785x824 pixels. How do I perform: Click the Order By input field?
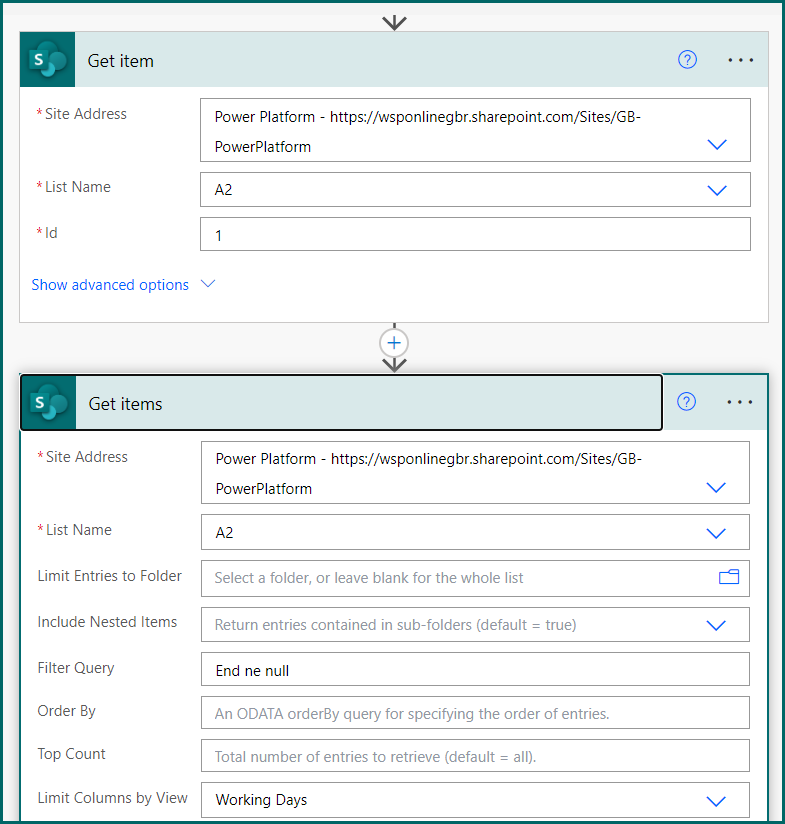[x=475, y=713]
